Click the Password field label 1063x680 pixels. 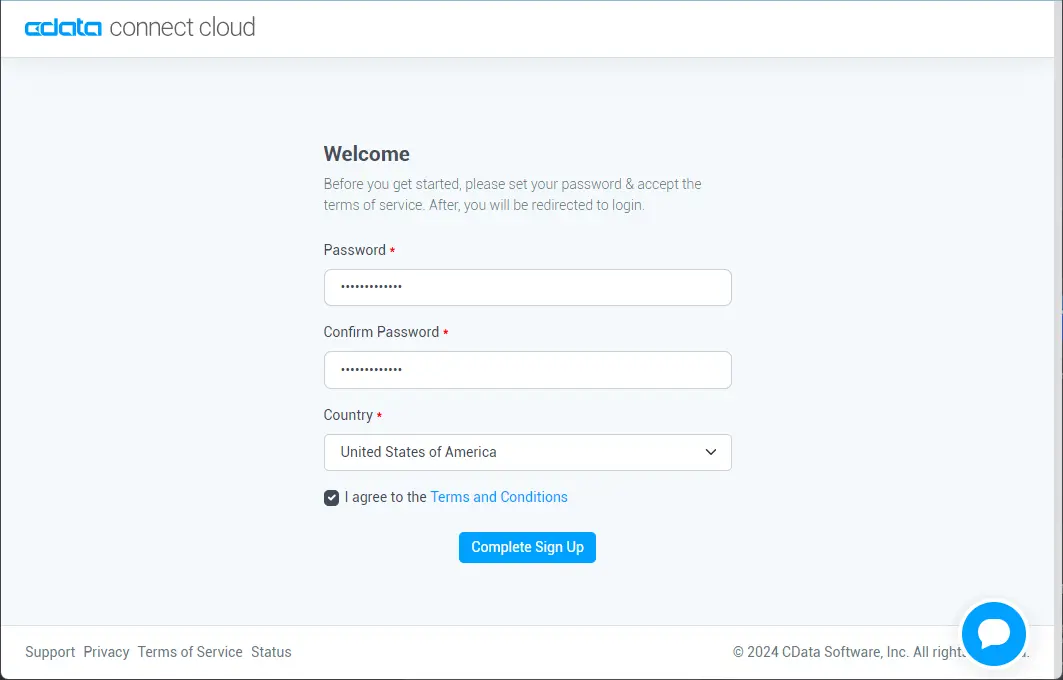click(x=354, y=250)
